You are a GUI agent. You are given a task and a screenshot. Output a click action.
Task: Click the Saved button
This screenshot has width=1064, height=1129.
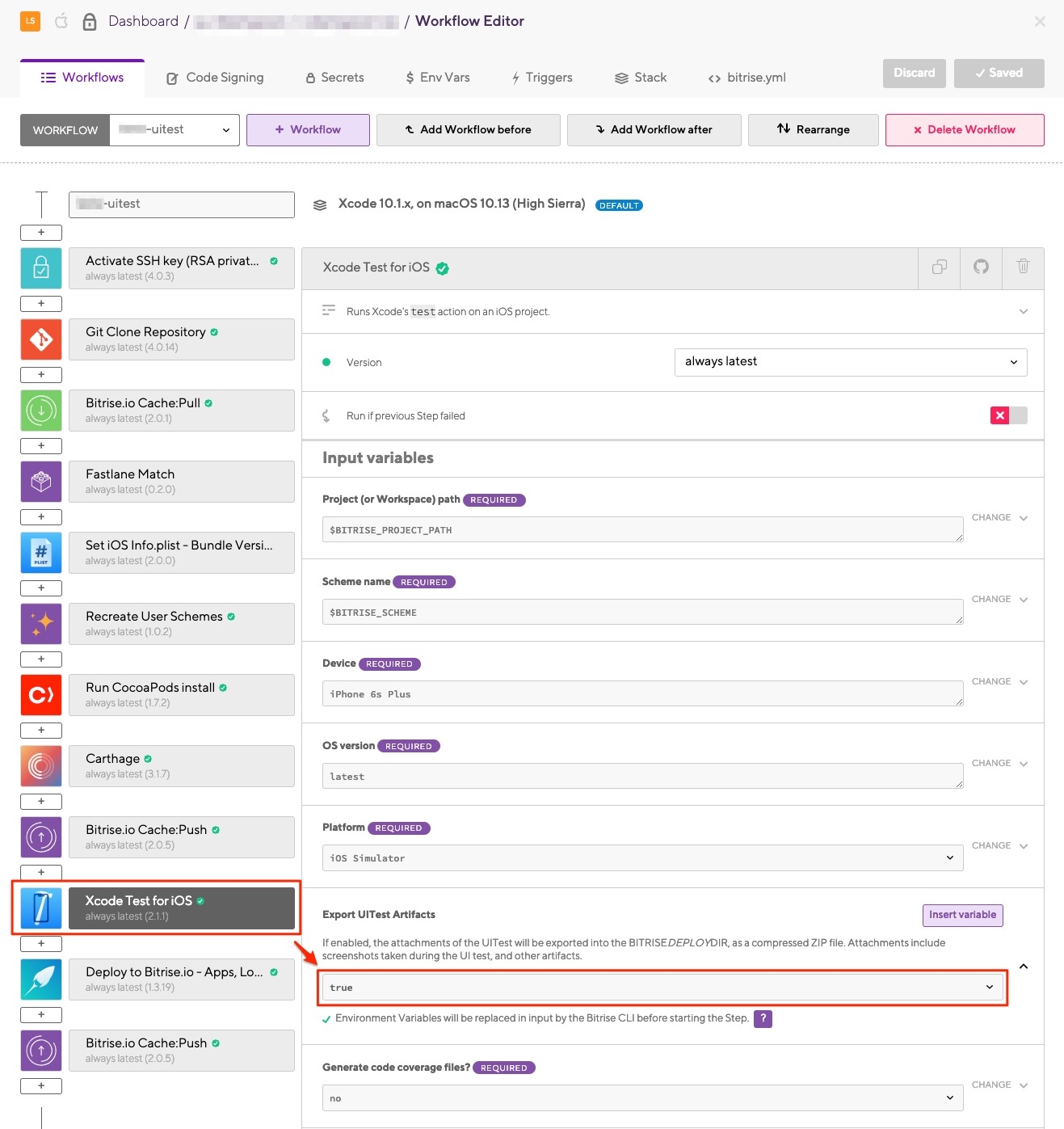pyautogui.click(x=999, y=74)
